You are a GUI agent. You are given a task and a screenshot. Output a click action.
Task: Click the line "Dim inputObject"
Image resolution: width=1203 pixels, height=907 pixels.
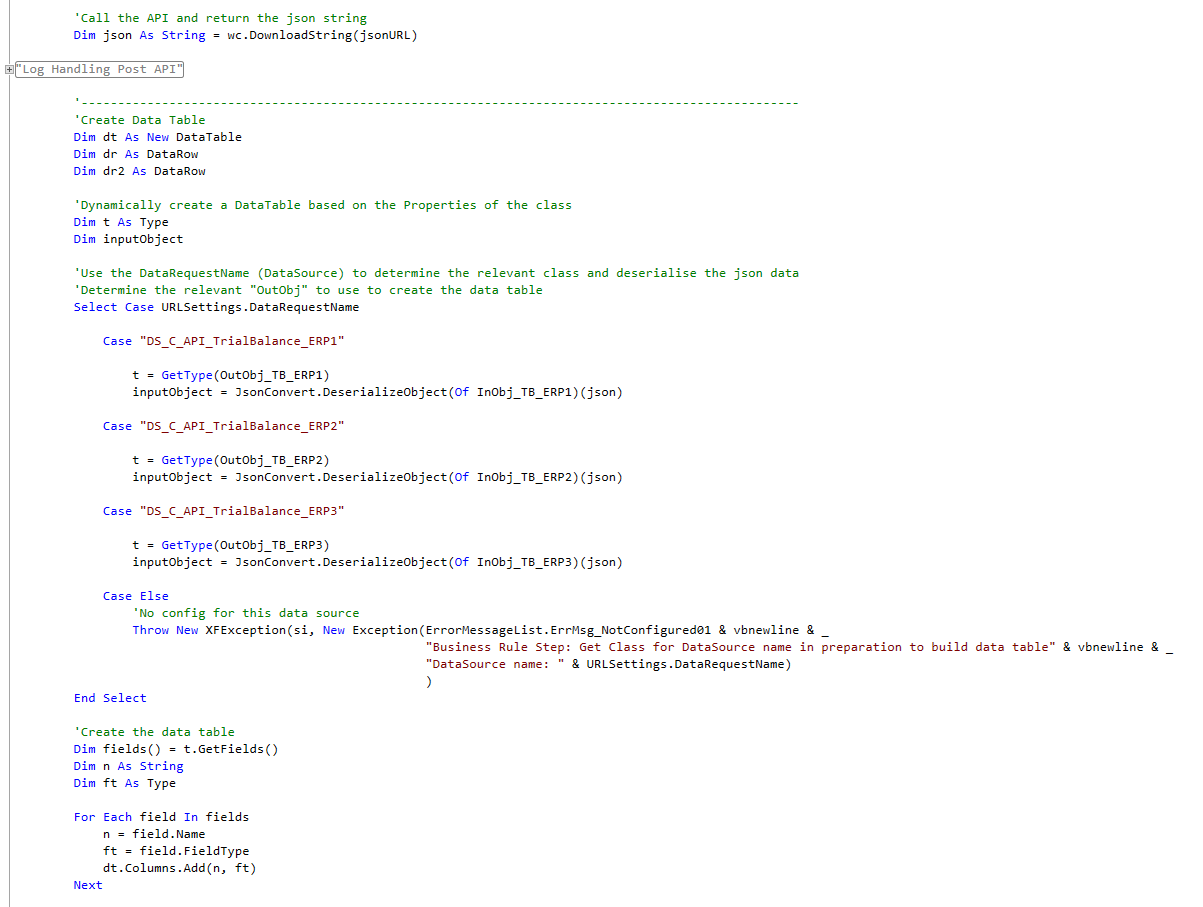pyautogui.click(x=129, y=239)
